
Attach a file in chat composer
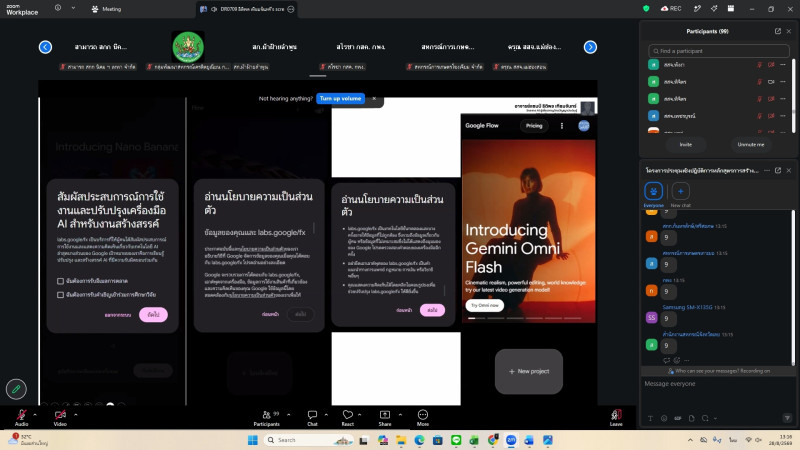pos(691,418)
